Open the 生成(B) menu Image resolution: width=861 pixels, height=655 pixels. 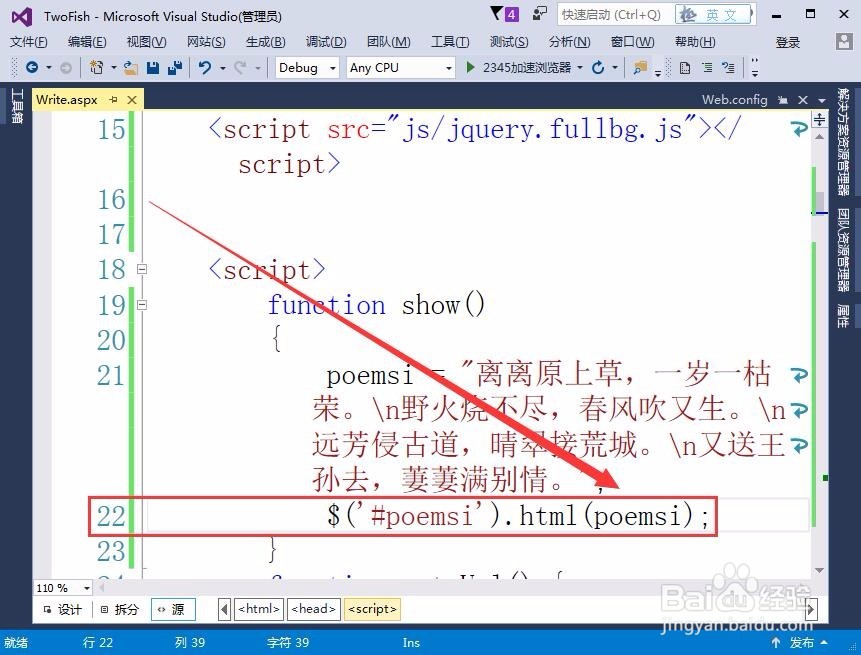[x=266, y=42]
